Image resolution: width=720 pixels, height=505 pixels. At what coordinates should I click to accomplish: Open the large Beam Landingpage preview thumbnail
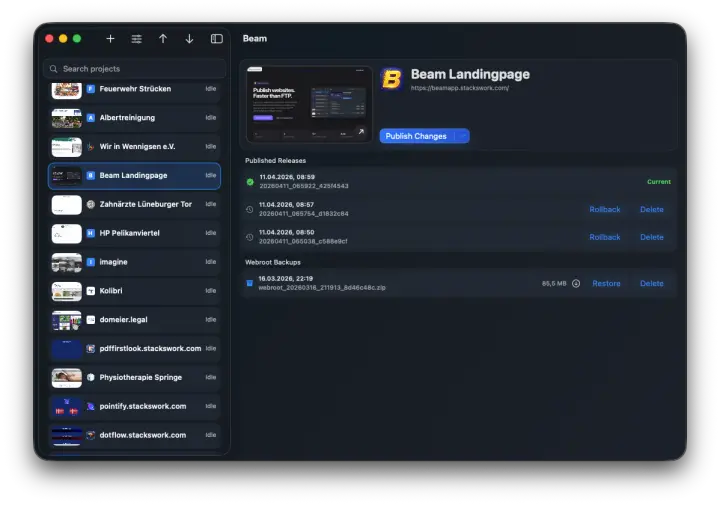[x=309, y=105]
